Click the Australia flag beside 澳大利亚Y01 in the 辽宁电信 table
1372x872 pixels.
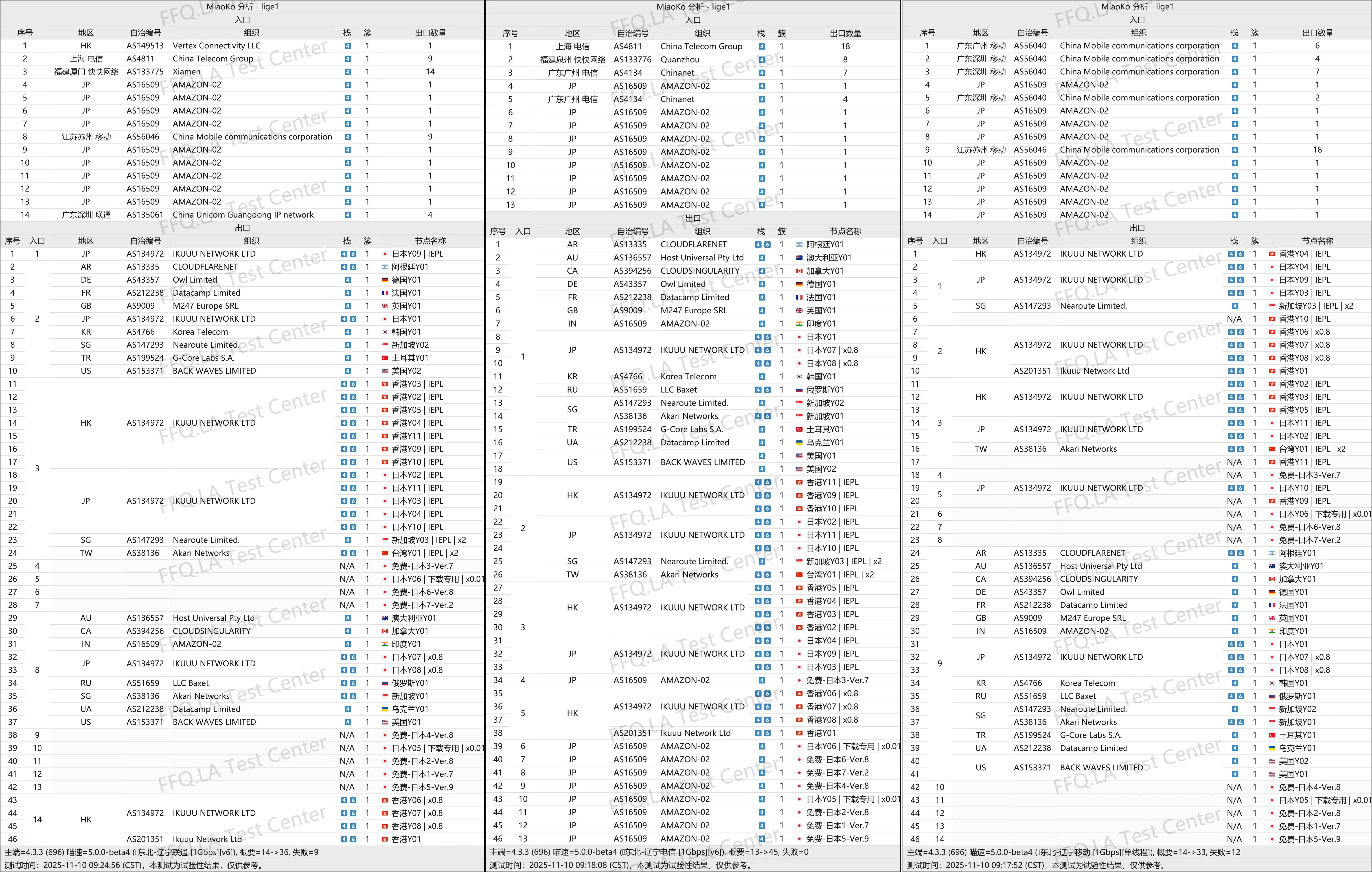point(799,257)
